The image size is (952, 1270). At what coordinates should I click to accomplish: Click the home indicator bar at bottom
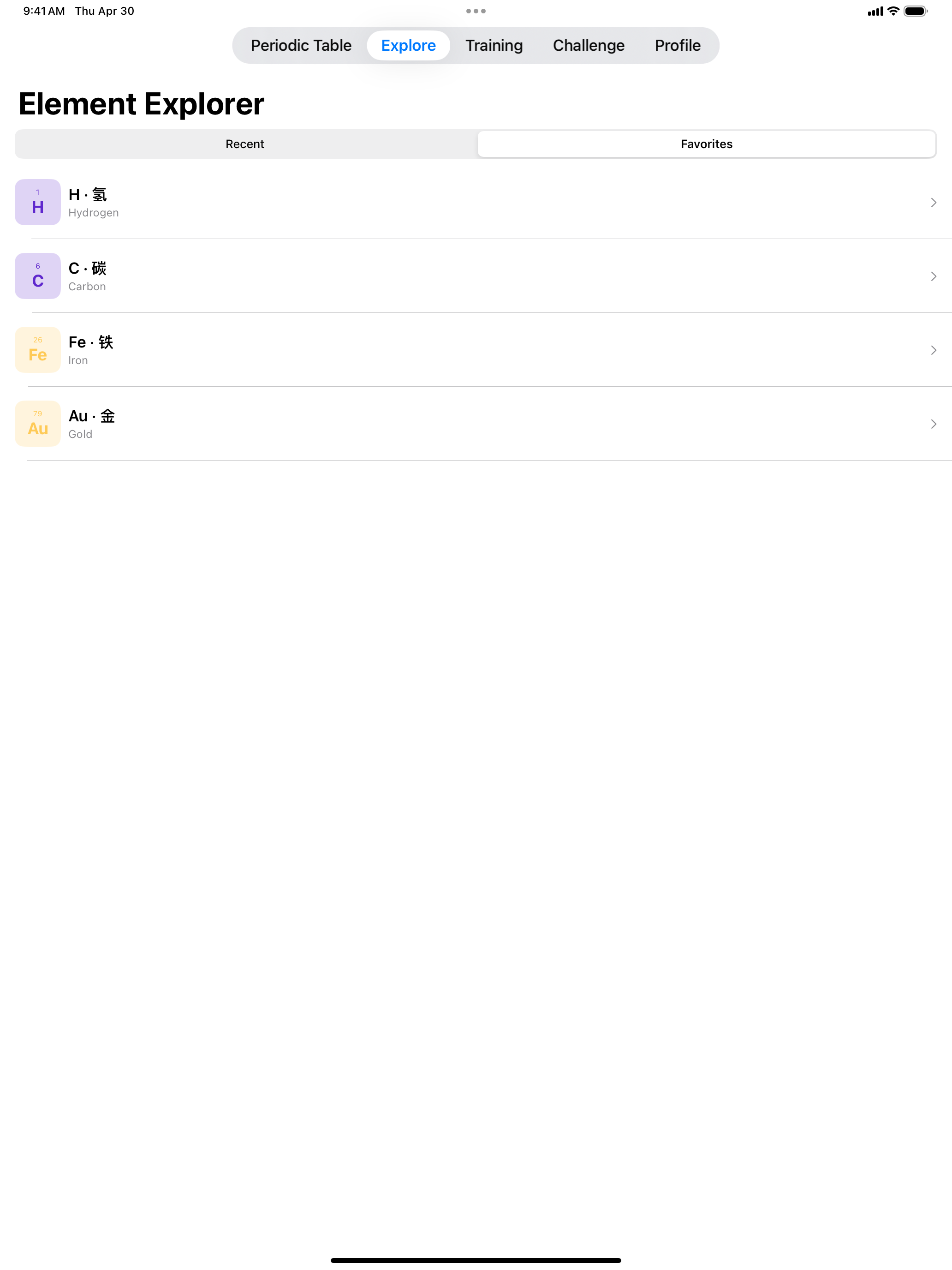(476, 1260)
